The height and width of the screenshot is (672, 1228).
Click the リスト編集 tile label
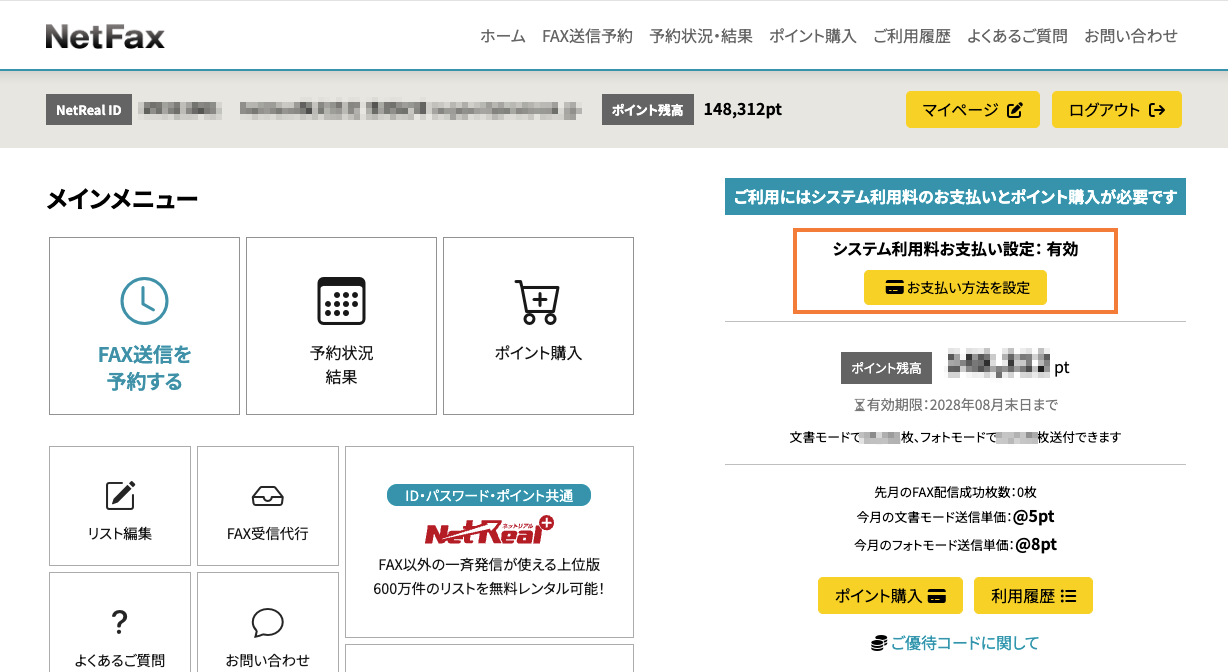pyautogui.click(x=120, y=533)
